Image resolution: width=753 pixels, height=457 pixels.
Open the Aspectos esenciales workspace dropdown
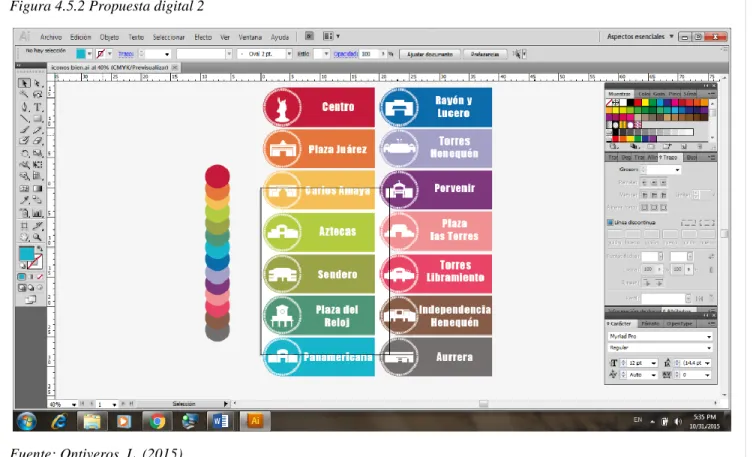coord(640,36)
